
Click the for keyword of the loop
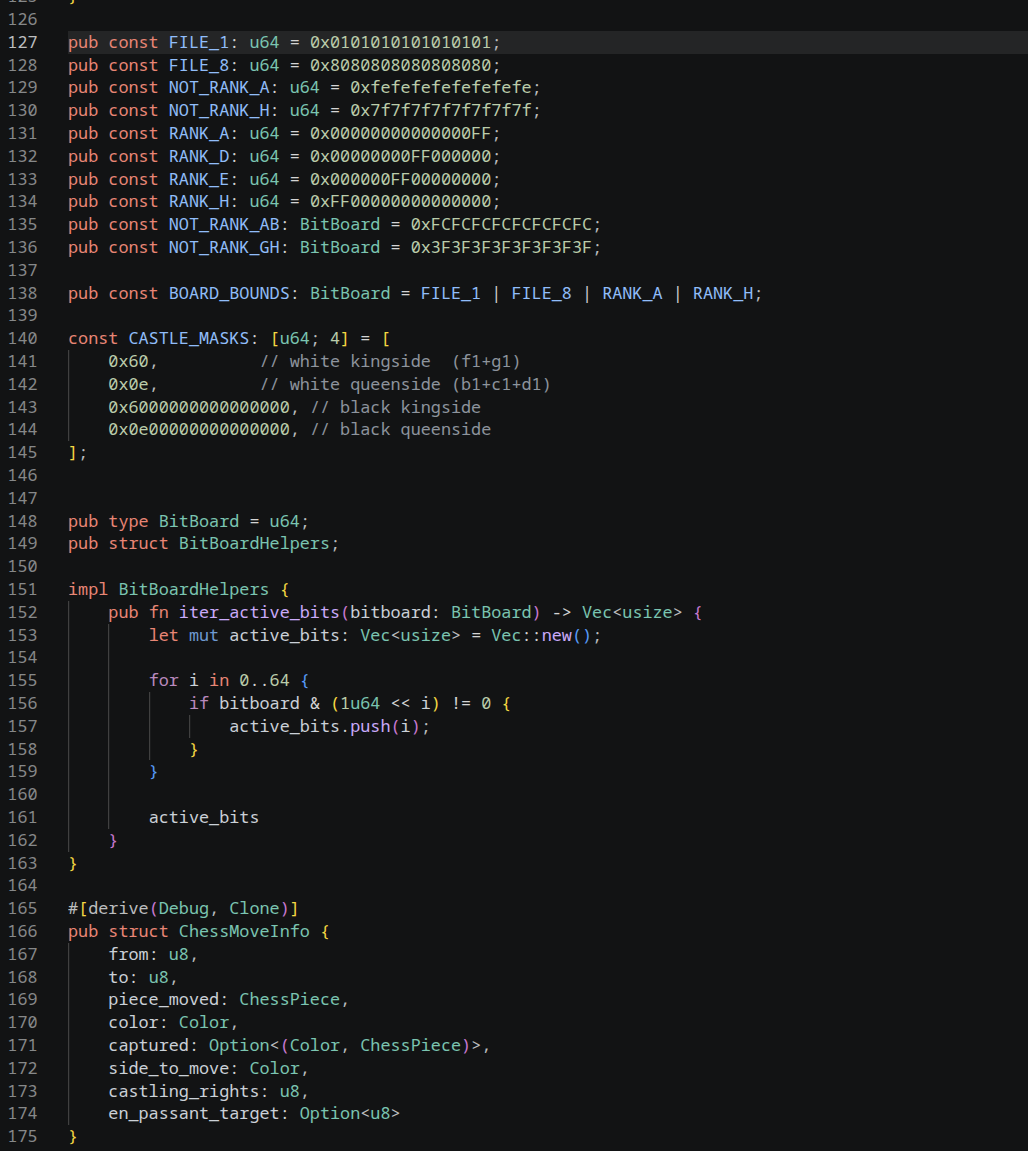click(x=164, y=680)
